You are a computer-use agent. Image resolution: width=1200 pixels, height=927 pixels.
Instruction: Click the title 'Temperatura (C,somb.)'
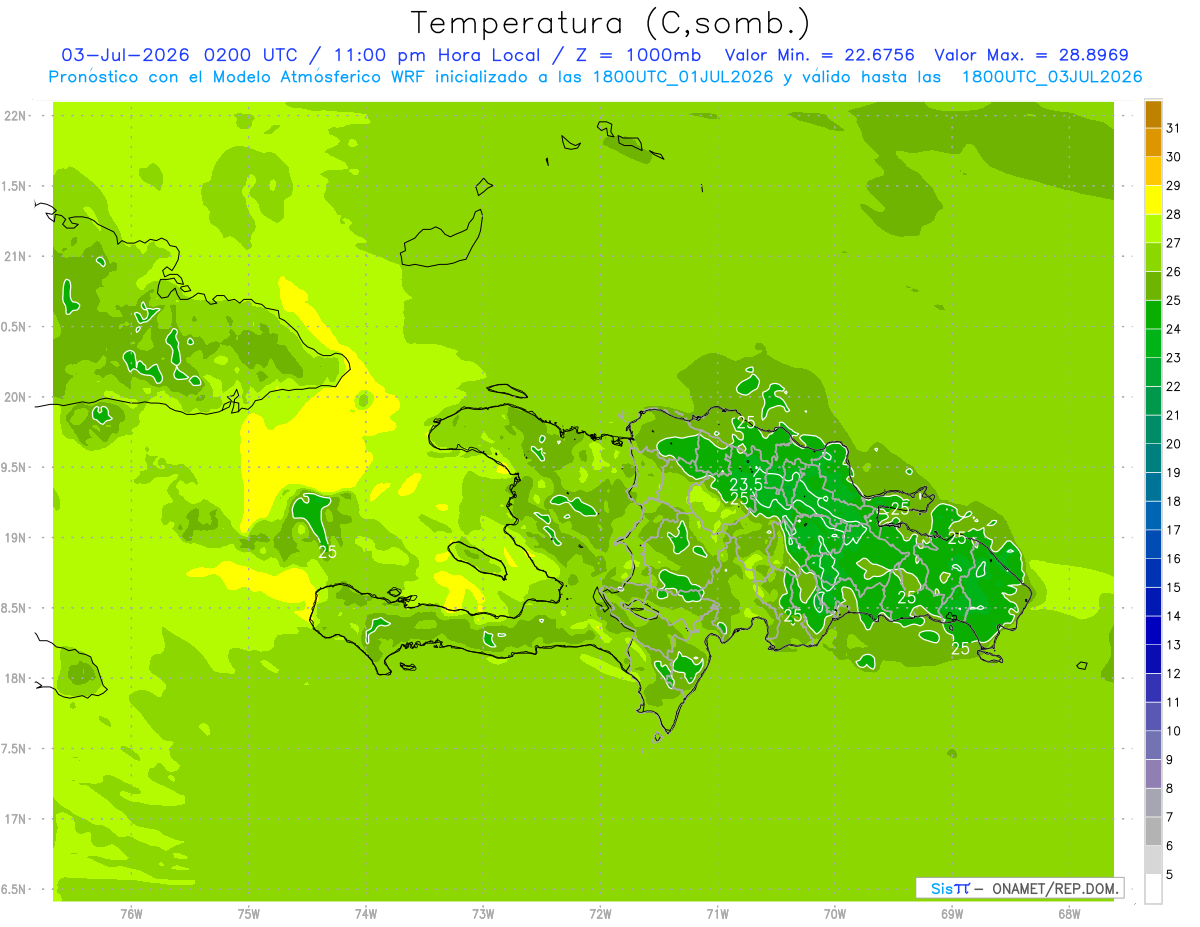pyautogui.click(x=611, y=23)
